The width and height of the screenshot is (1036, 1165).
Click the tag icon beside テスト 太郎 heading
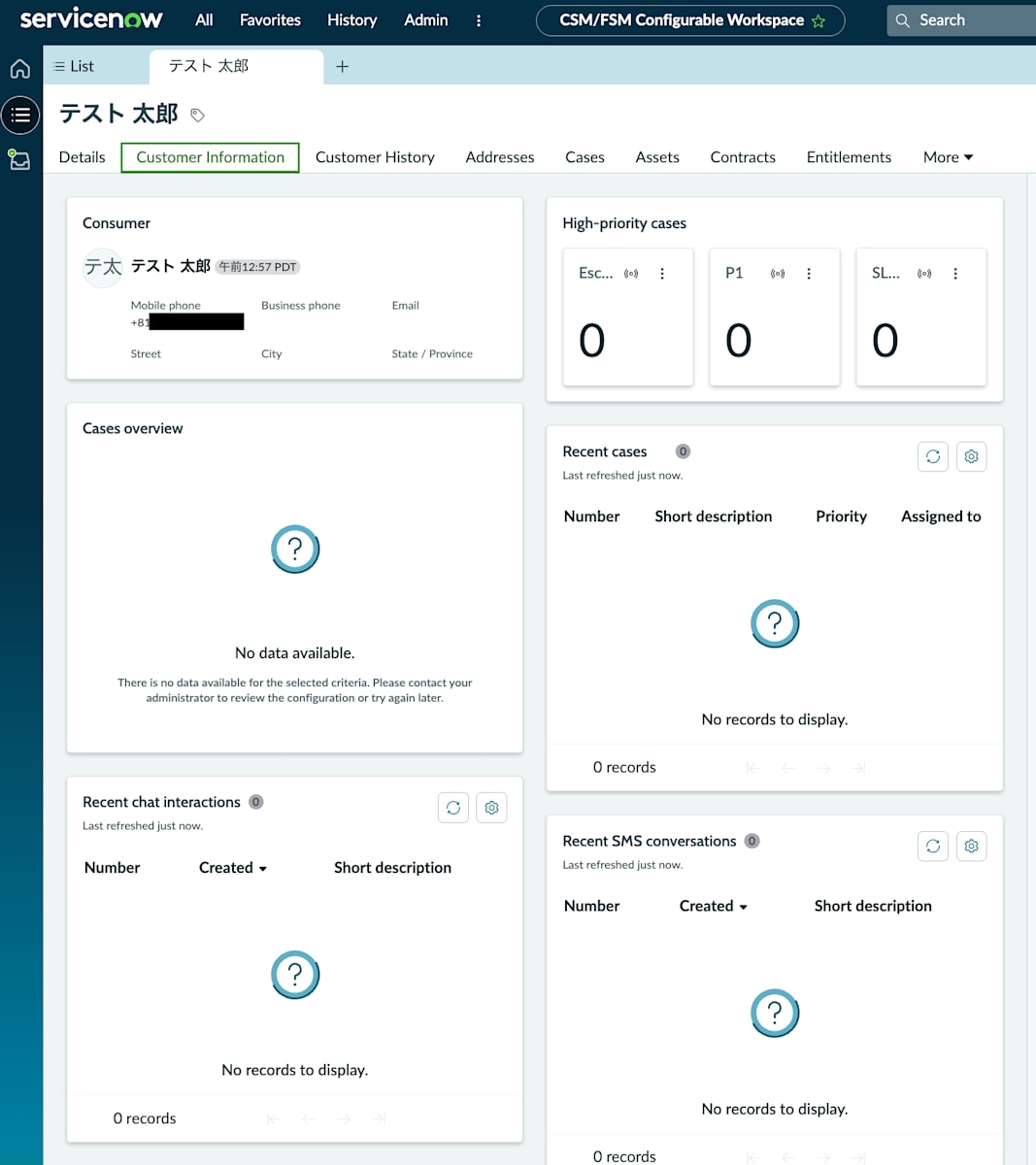(x=197, y=115)
